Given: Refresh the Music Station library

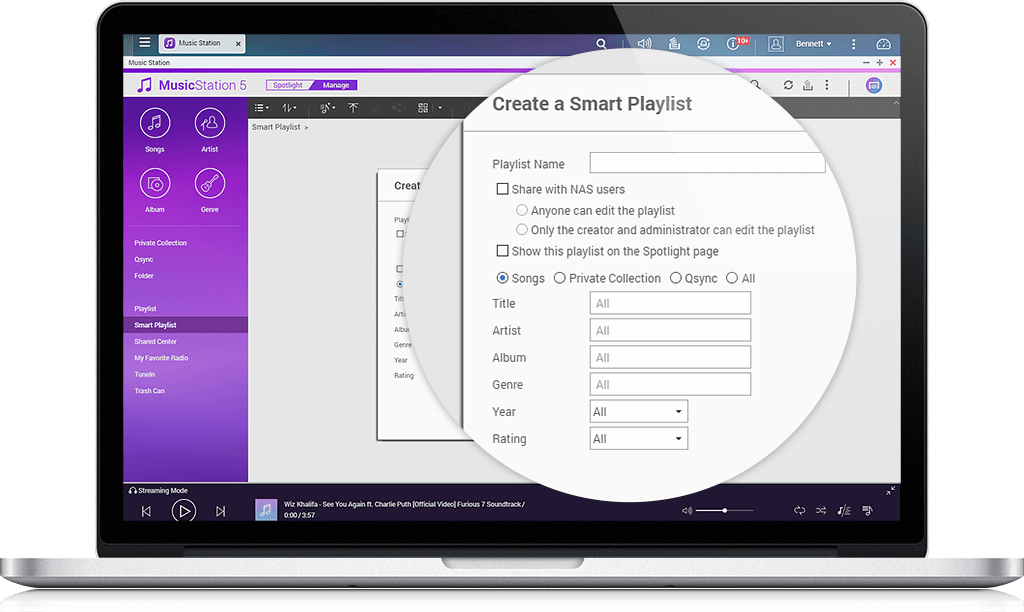Looking at the screenshot, I should [788, 85].
